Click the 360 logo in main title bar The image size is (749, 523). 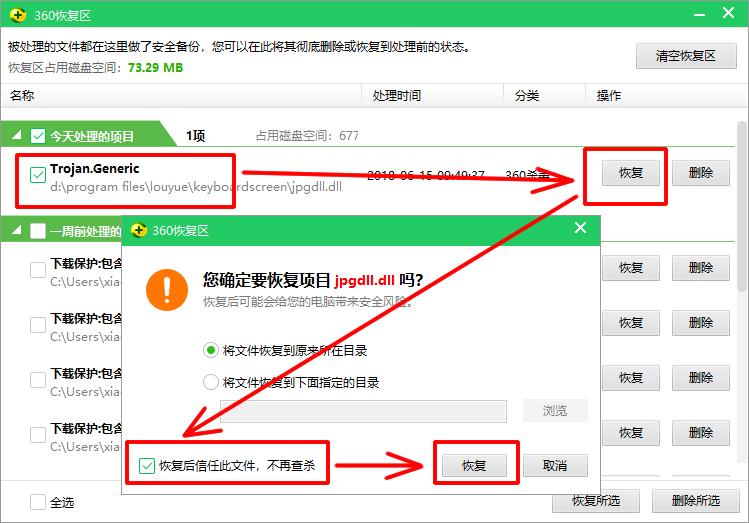pos(18,15)
